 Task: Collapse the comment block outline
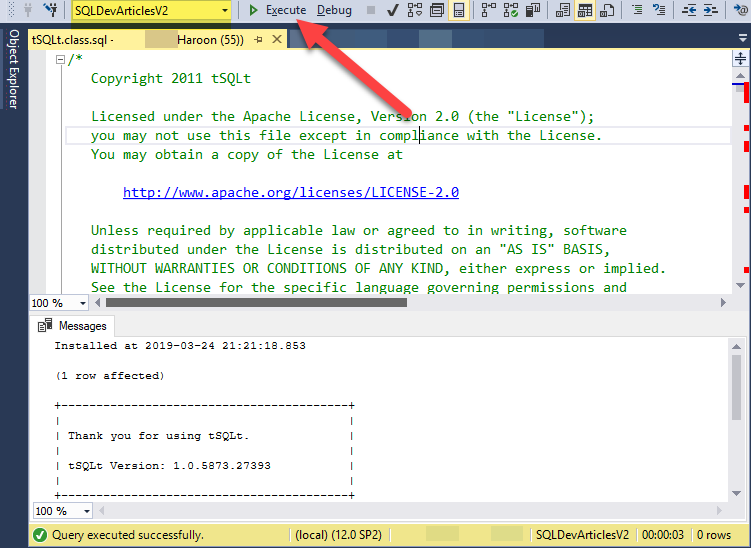(60, 59)
